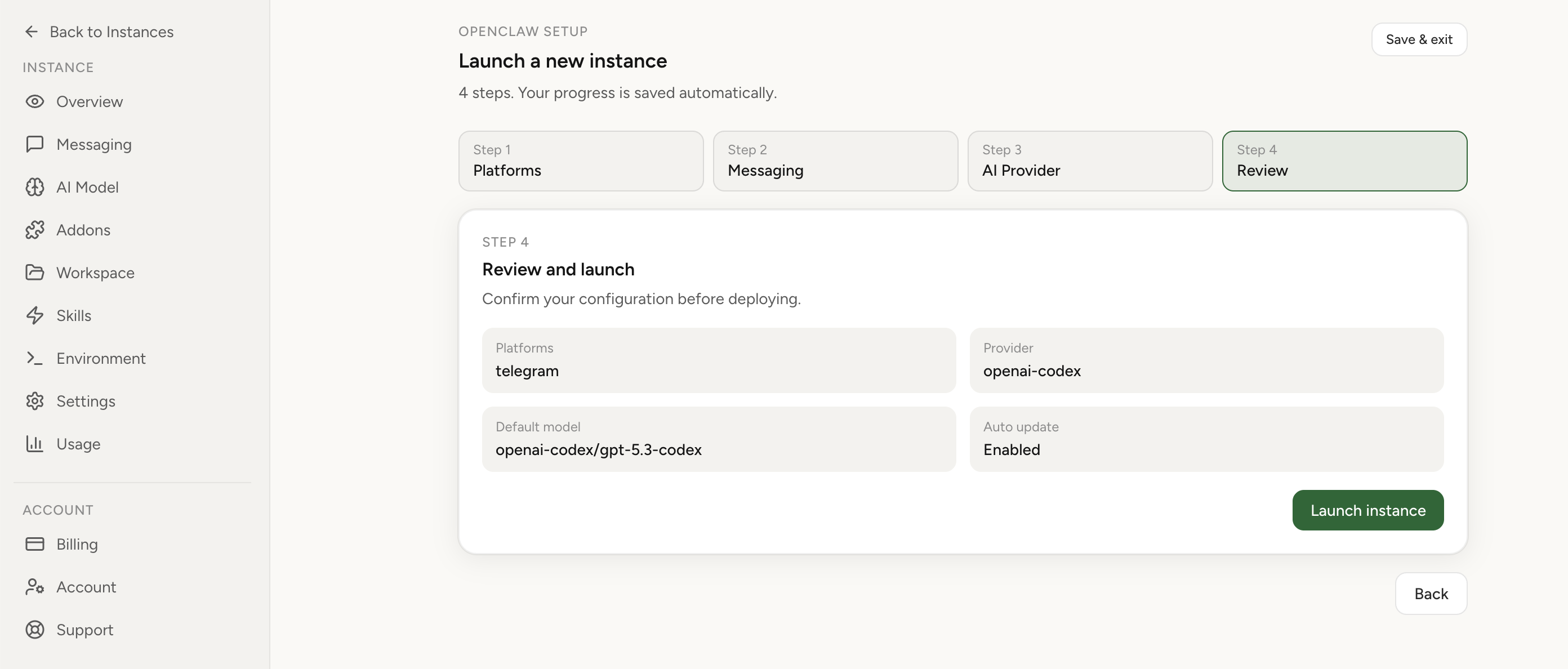Click the Skills lightning bolt icon
1568x669 pixels.
[35, 315]
